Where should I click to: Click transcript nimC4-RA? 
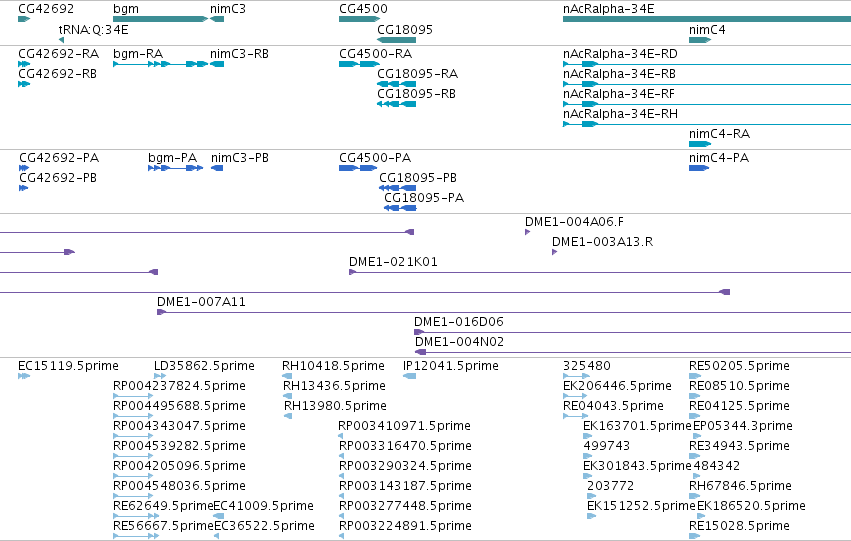(x=719, y=134)
